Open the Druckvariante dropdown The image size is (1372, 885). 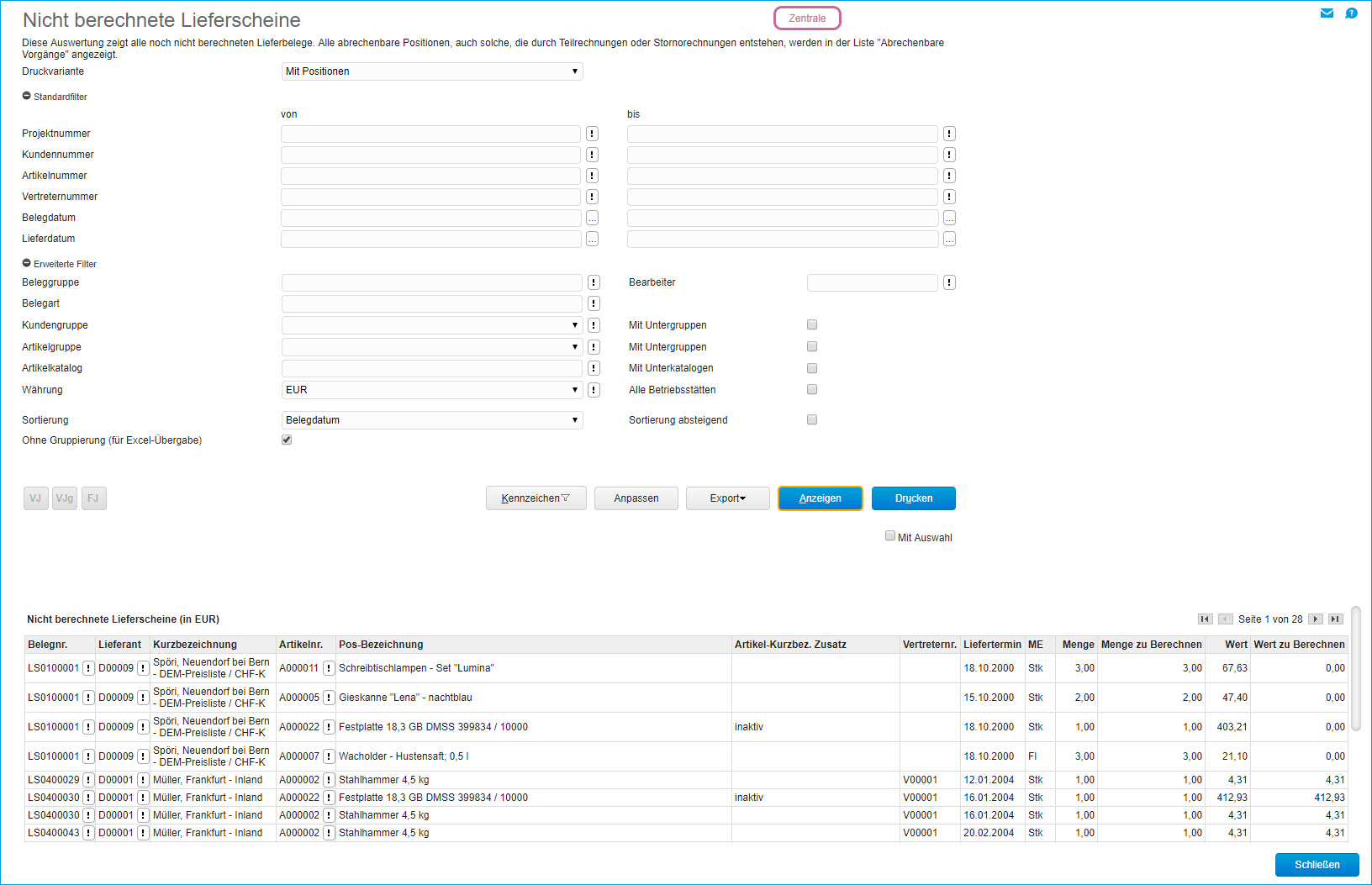click(431, 71)
